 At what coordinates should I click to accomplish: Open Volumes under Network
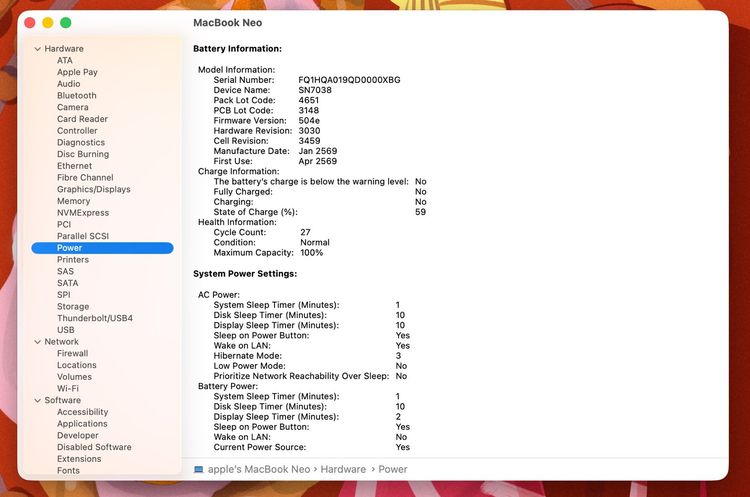coord(74,377)
